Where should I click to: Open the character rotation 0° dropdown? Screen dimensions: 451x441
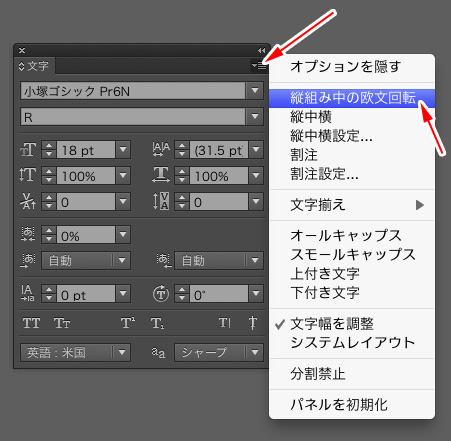tap(256, 294)
